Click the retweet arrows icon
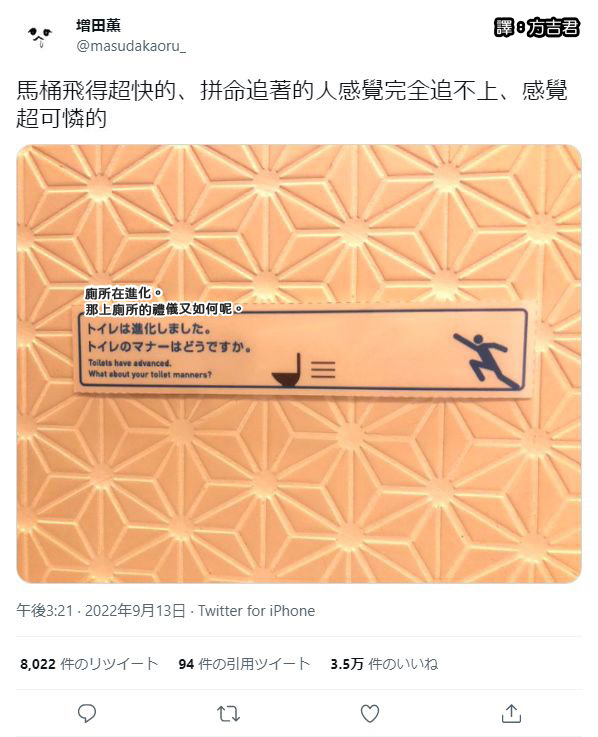The height and width of the screenshot is (737, 598). [x=228, y=714]
